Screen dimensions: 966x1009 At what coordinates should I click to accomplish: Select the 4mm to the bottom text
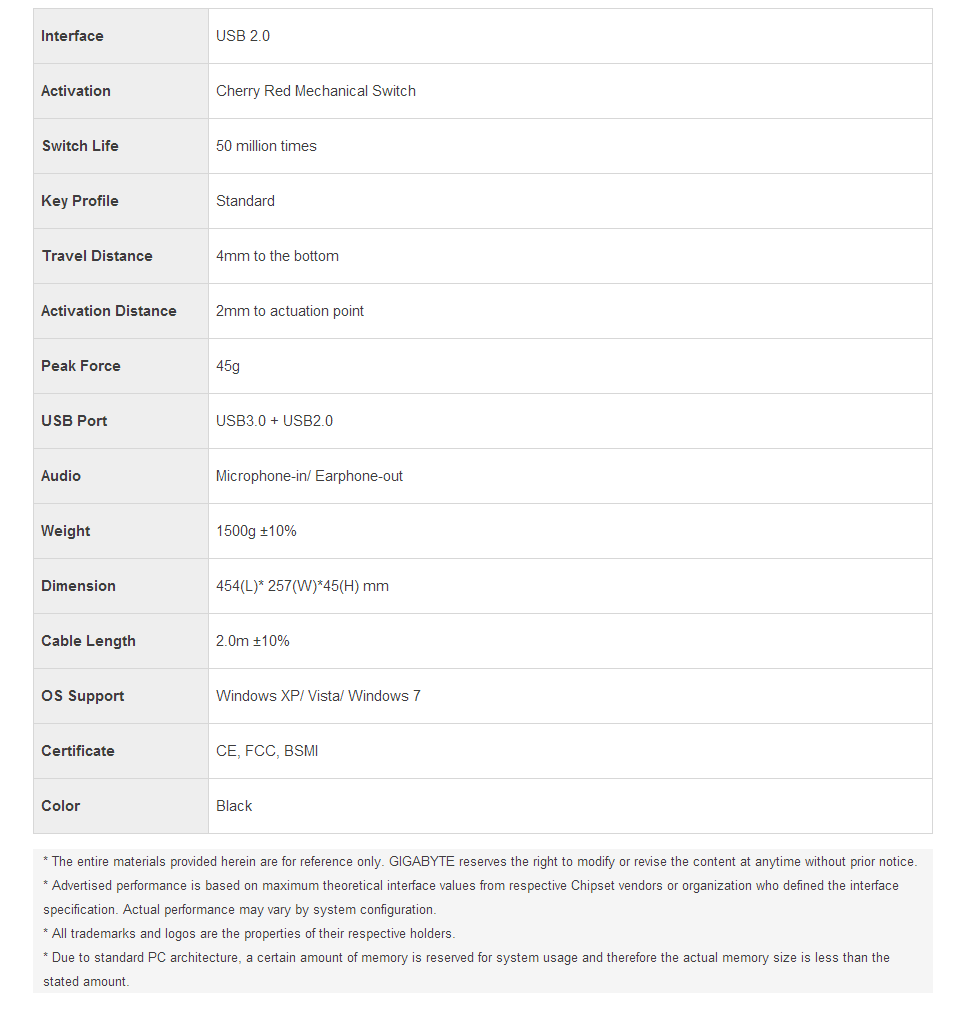(x=277, y=256)
